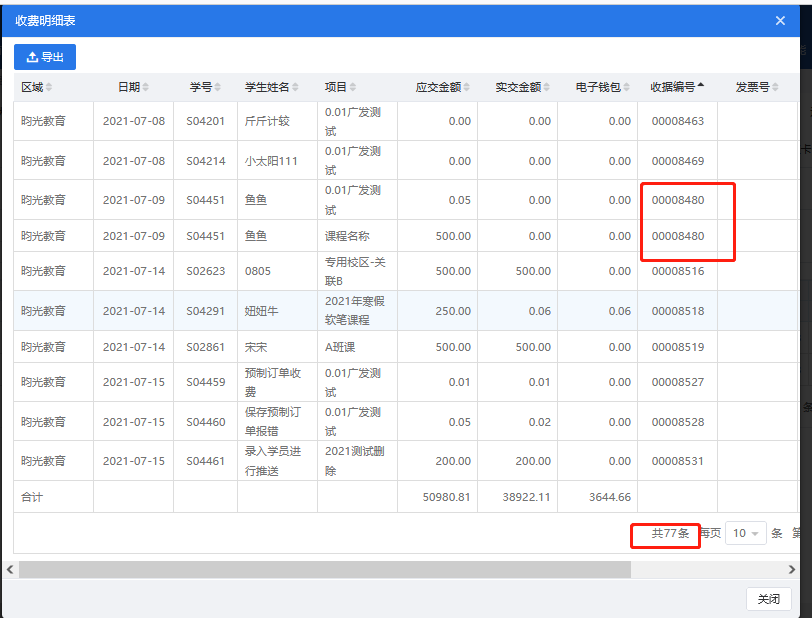Viewport: 812px width, 618px height.
Task: Click student ID S04459
Action: tap(206, 382)
